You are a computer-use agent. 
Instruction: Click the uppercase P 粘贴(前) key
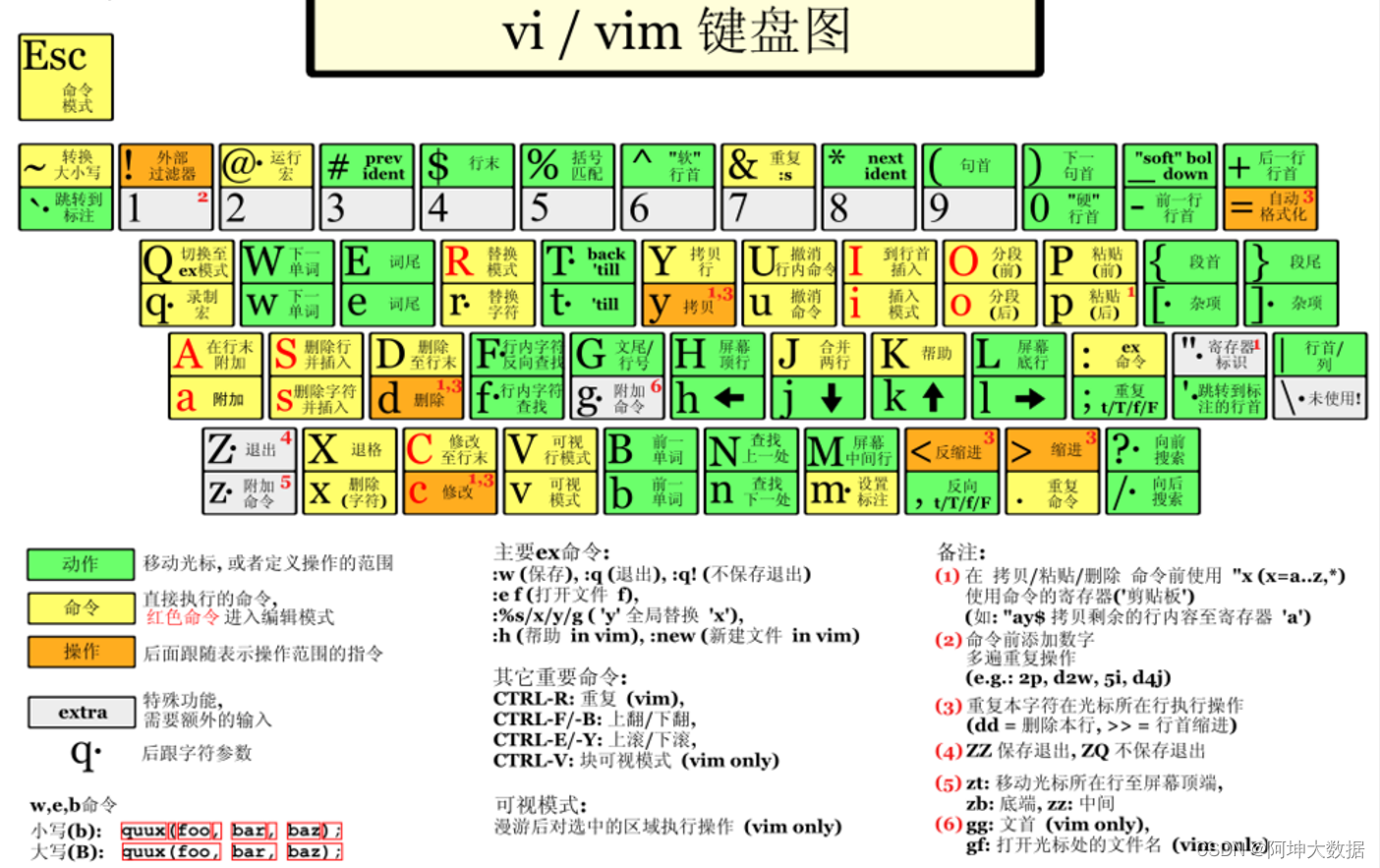click(1090, 261)
